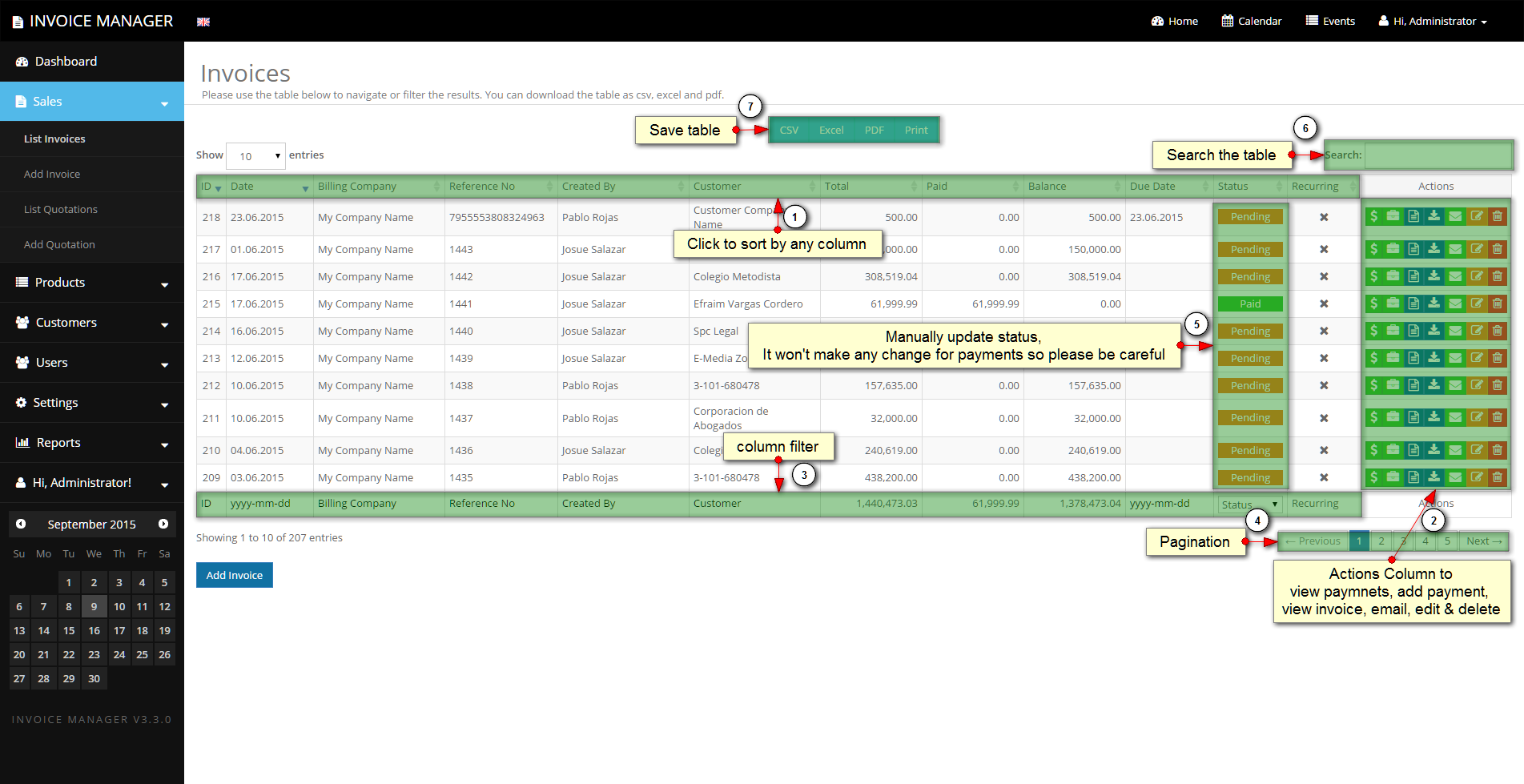Toggle the Pending status of invoice 218
The width and height of the screenshot is (1524, 784).
coord(1250,217)
